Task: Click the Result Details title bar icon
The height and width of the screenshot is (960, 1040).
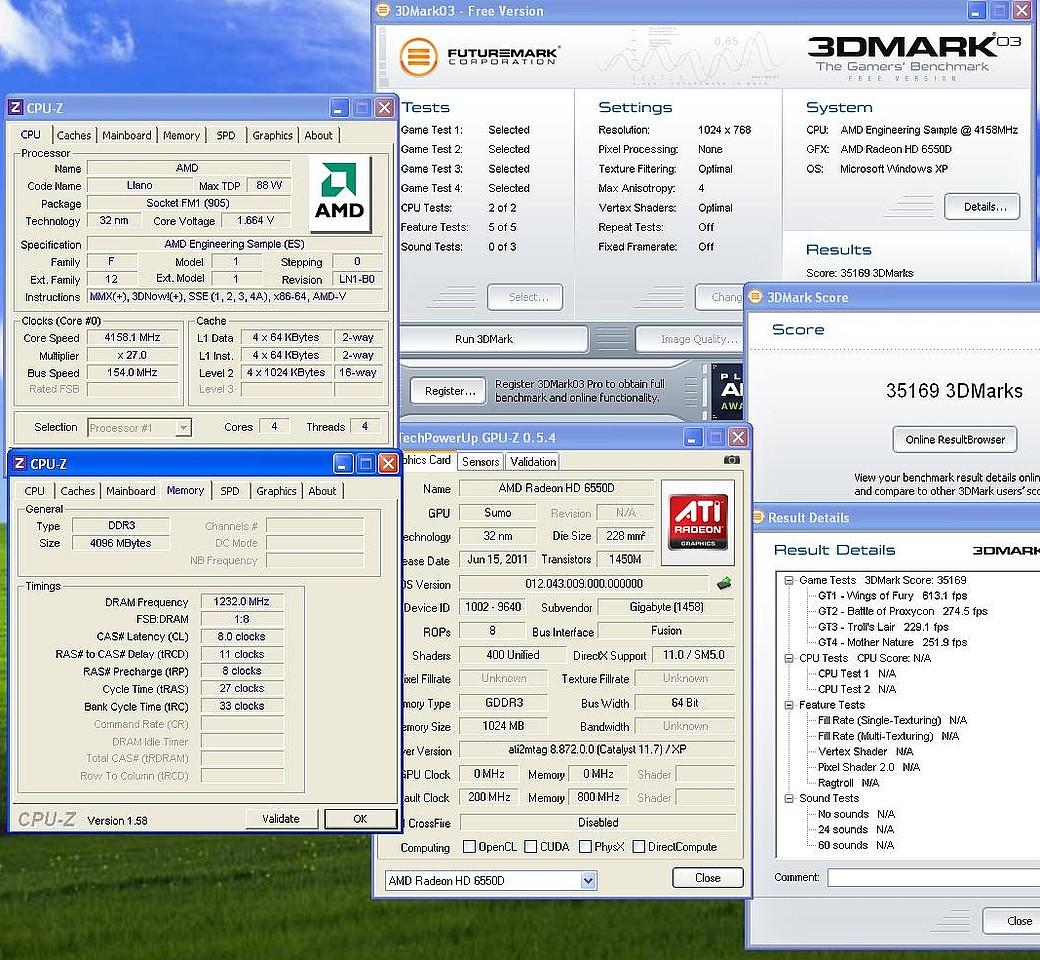Action: point(758,517)
